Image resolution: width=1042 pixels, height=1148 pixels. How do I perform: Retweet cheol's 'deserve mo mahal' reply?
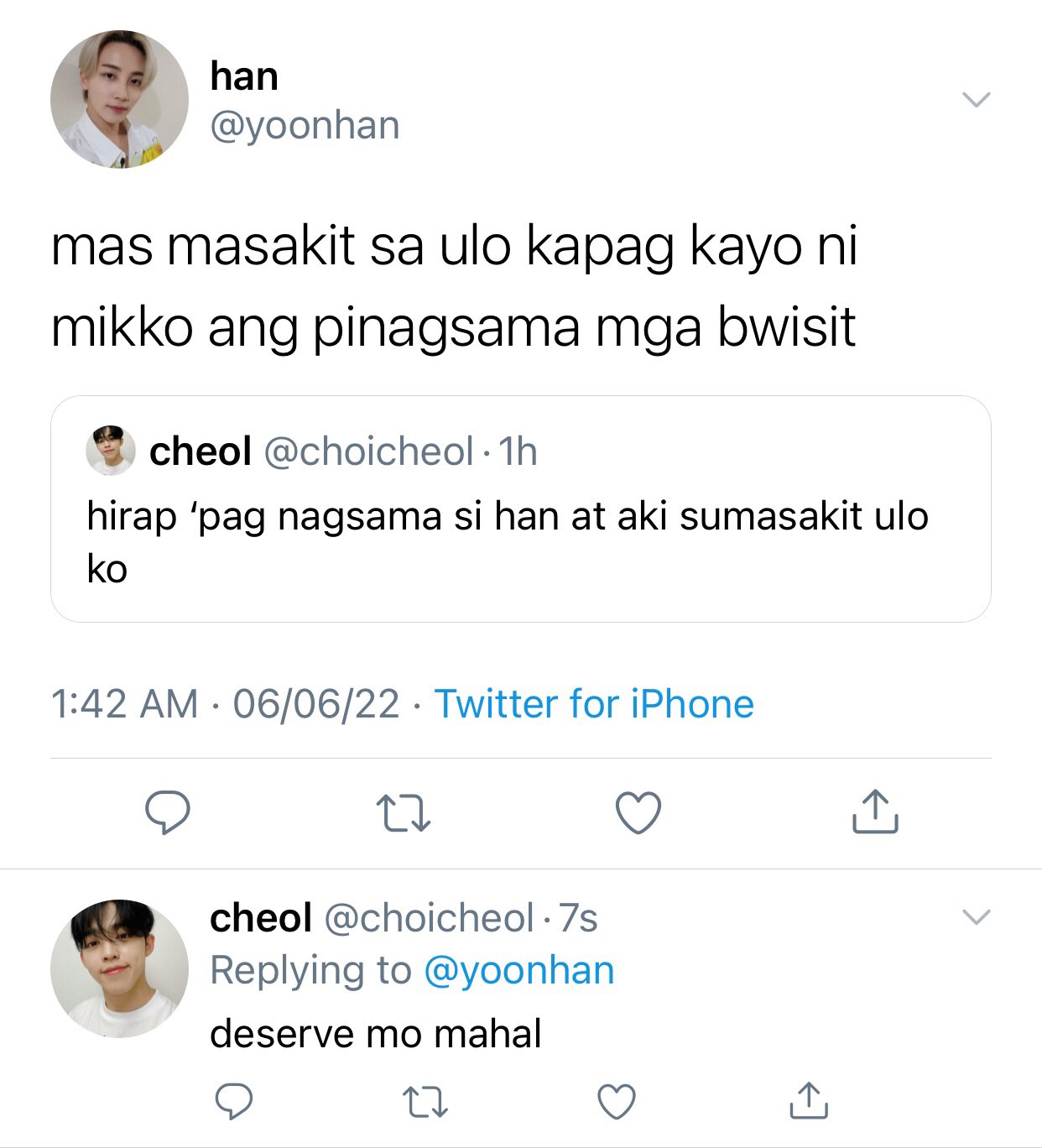coord(425,1102)
